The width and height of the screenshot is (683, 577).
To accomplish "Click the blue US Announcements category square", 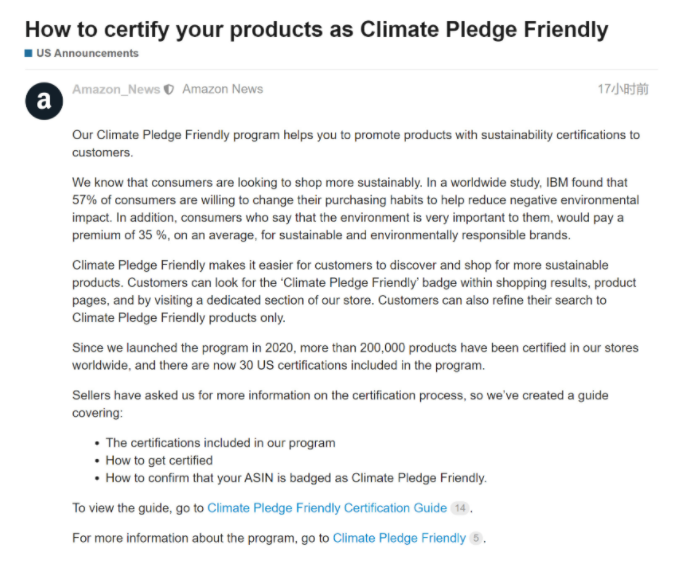I will [29, 54].
